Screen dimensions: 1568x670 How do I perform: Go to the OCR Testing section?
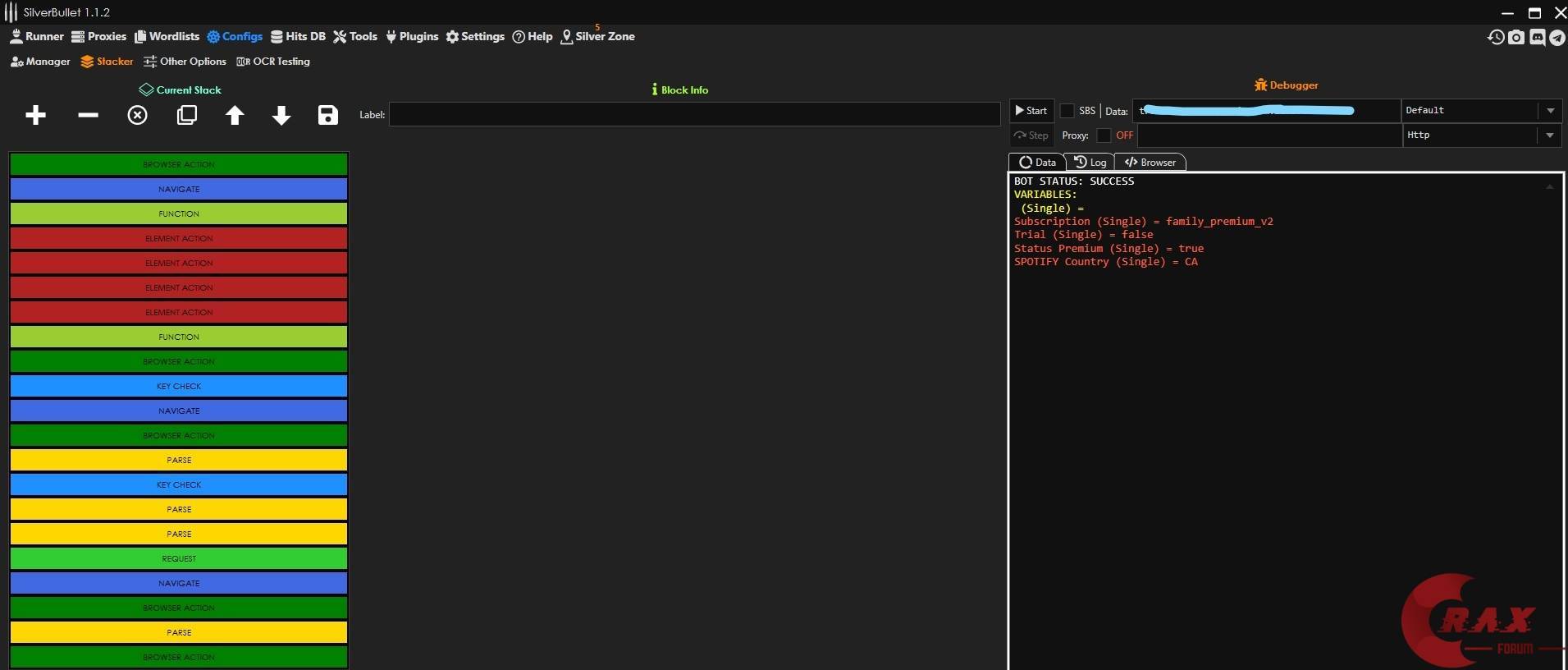[x=273, y=62]
